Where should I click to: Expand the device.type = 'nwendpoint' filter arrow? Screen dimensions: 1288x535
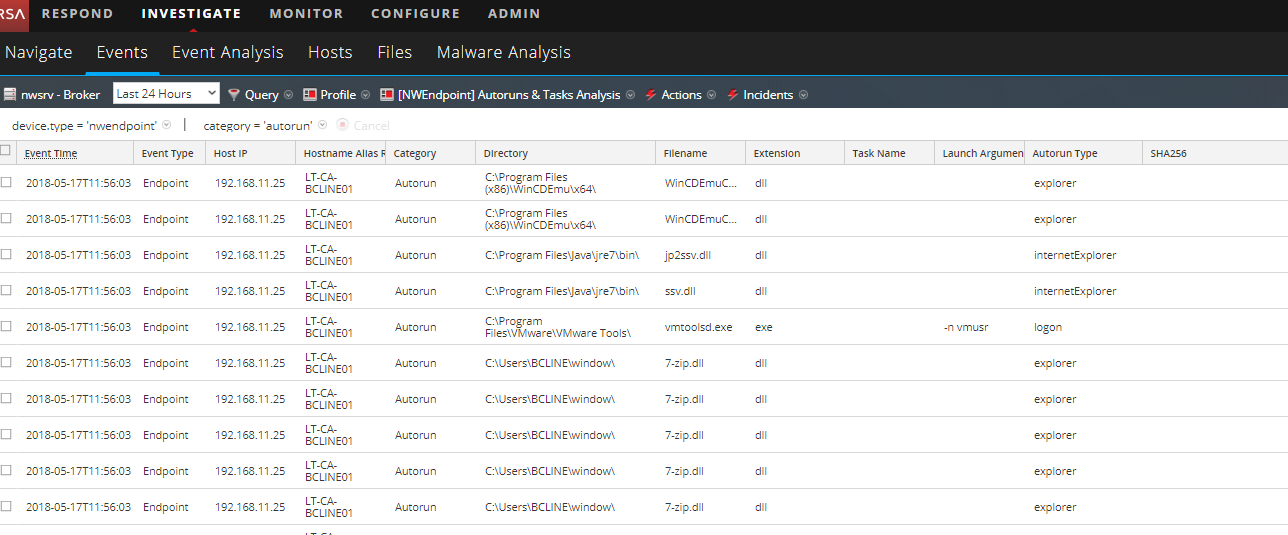[167, 125]
